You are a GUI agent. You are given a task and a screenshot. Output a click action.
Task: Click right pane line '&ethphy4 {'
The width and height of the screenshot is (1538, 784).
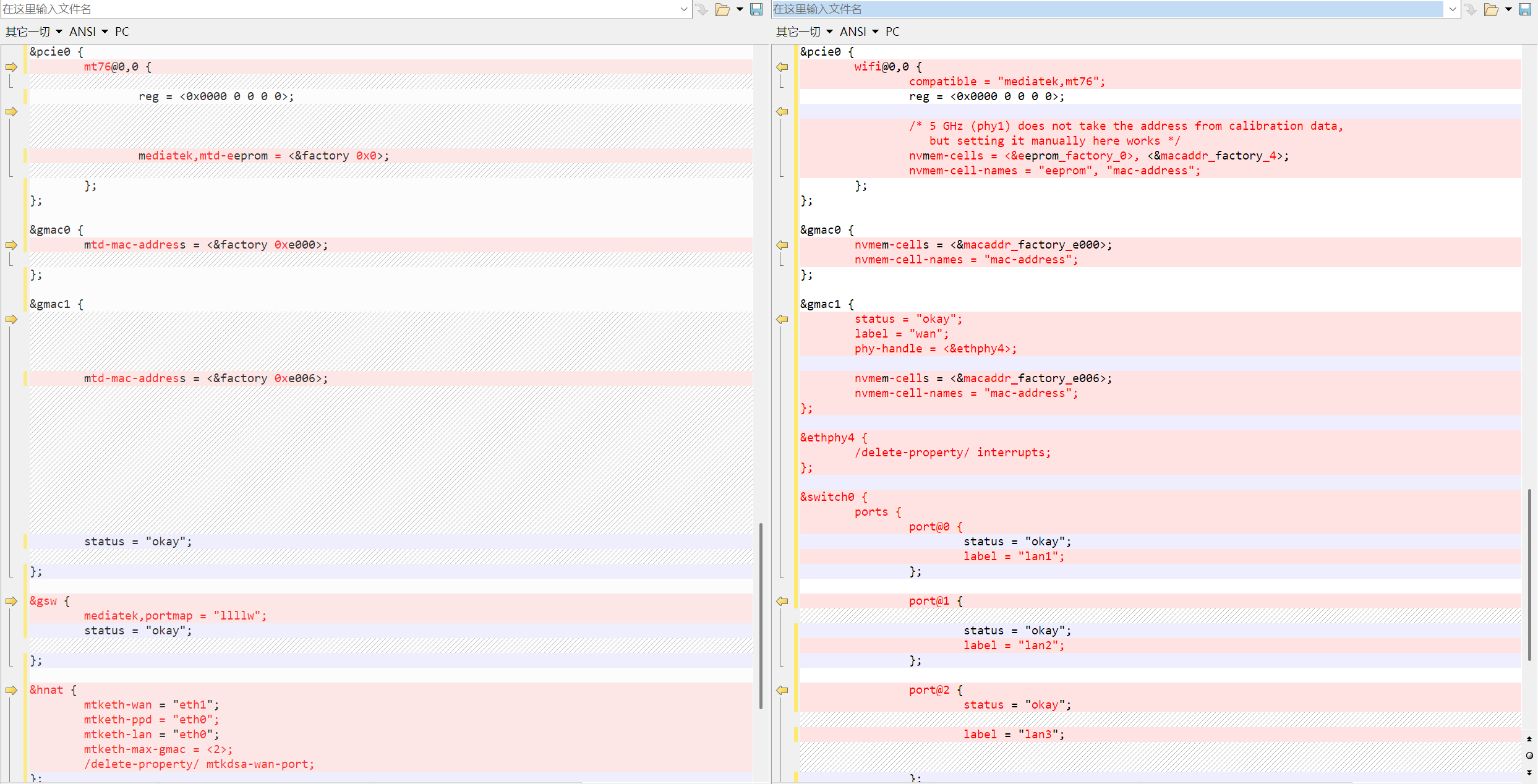[834, 438]
